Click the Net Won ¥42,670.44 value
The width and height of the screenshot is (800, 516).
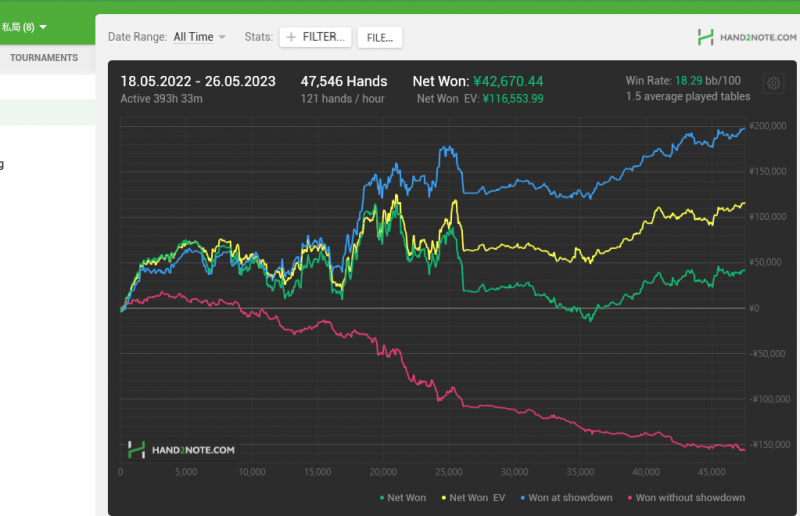coord(507,81)
